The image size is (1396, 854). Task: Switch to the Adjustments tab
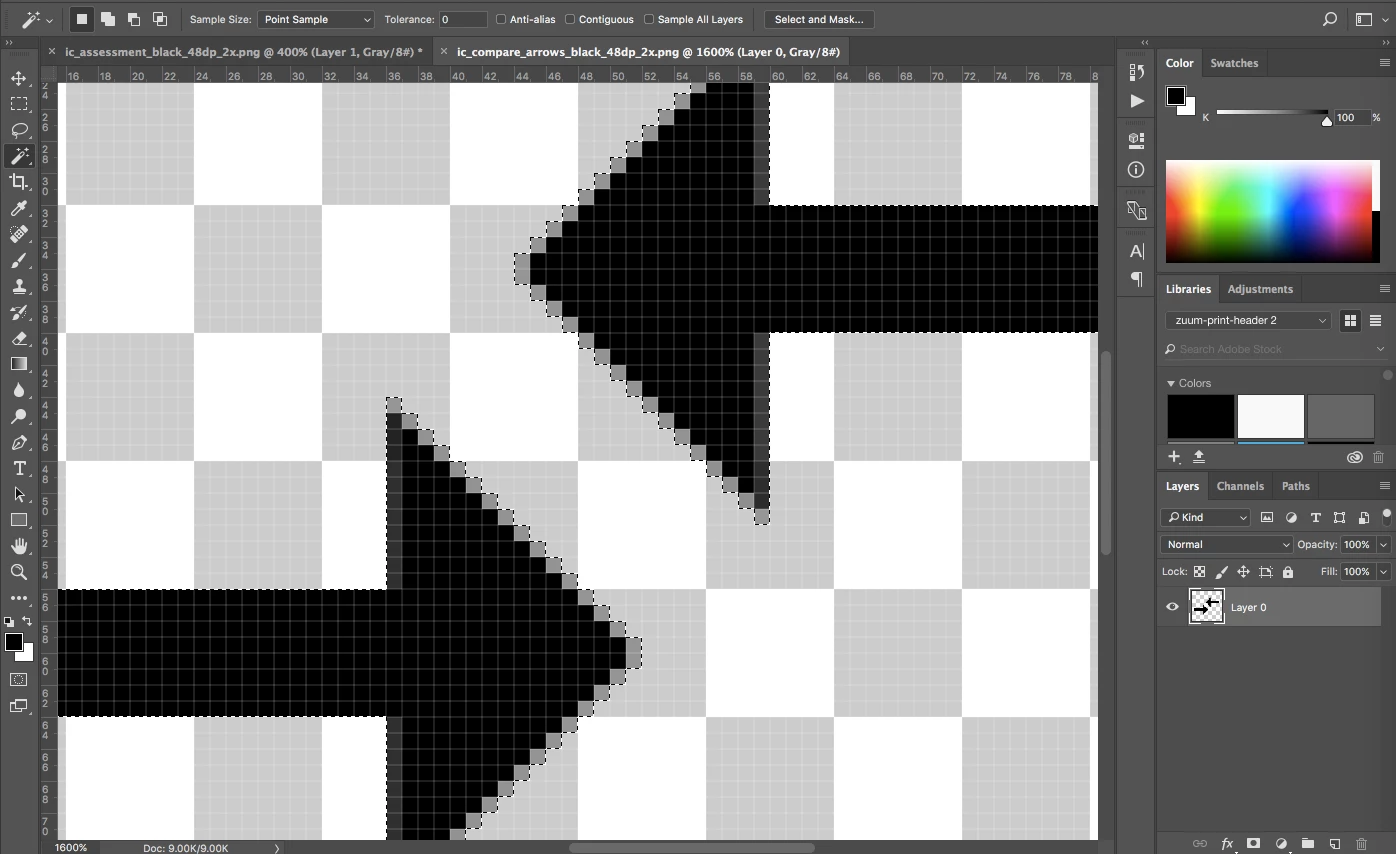pyautogui.click(x=1260, y=289)
